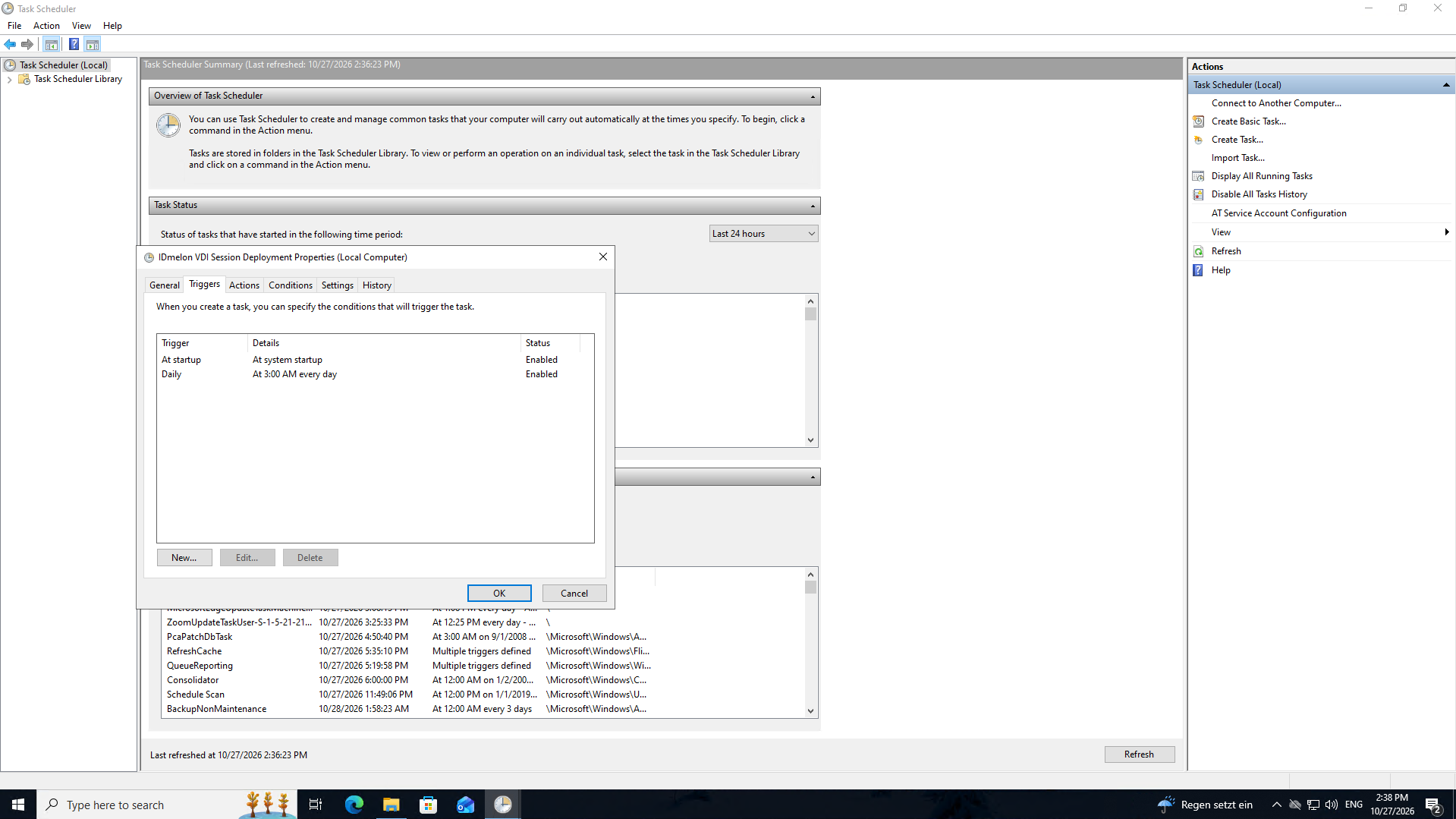Switch to the Conditions tab

click(x=290, y=285)
